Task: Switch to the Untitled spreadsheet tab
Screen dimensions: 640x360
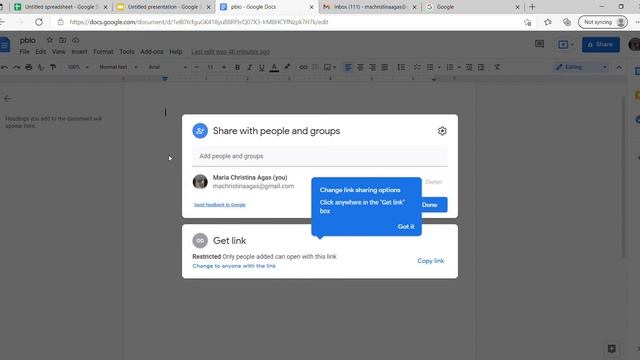Action: 60,7
